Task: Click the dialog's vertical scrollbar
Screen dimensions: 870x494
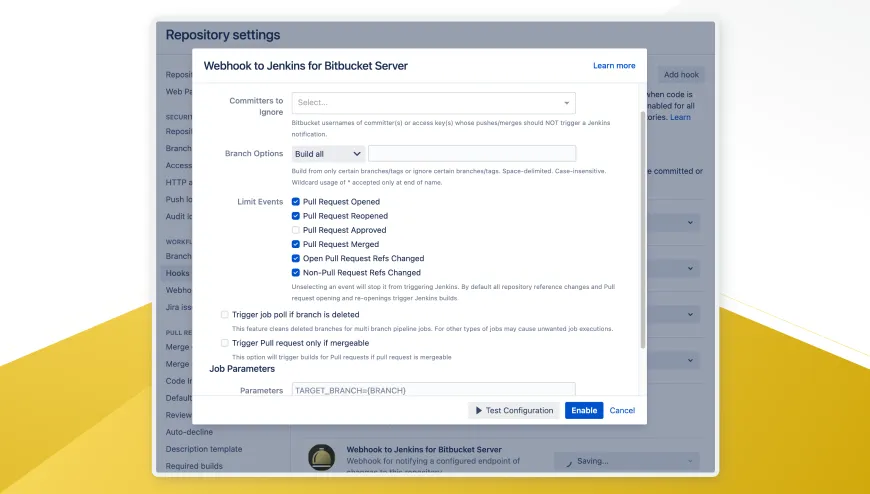Action: (x=642, y=230)
